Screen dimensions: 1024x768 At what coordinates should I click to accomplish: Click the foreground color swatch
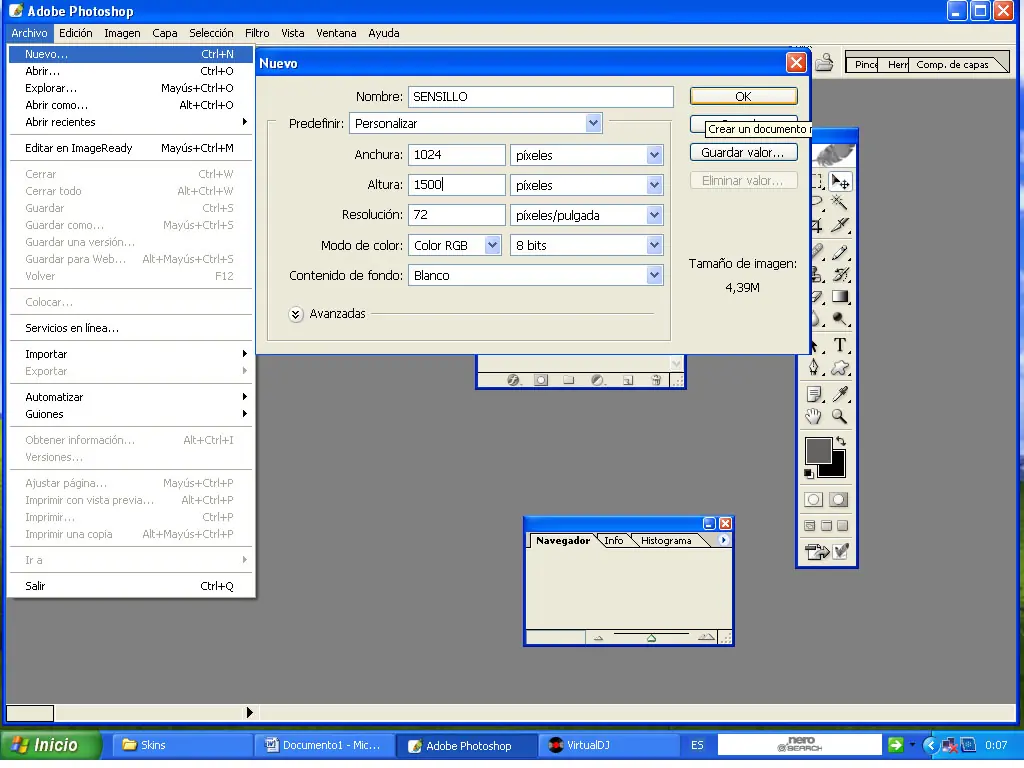pyautogui.click(x=818, y=451)
